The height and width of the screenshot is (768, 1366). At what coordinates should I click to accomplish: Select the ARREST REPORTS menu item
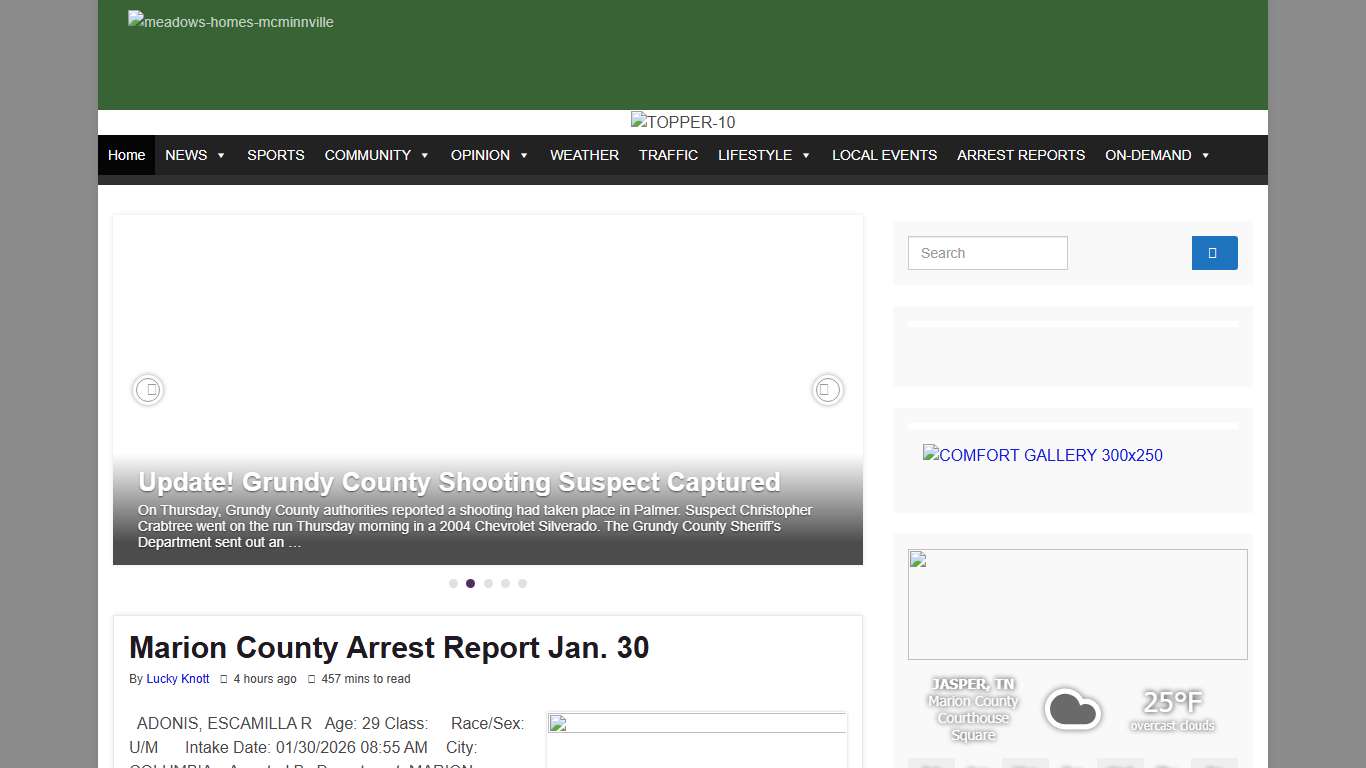click(x=1021, y=155)
